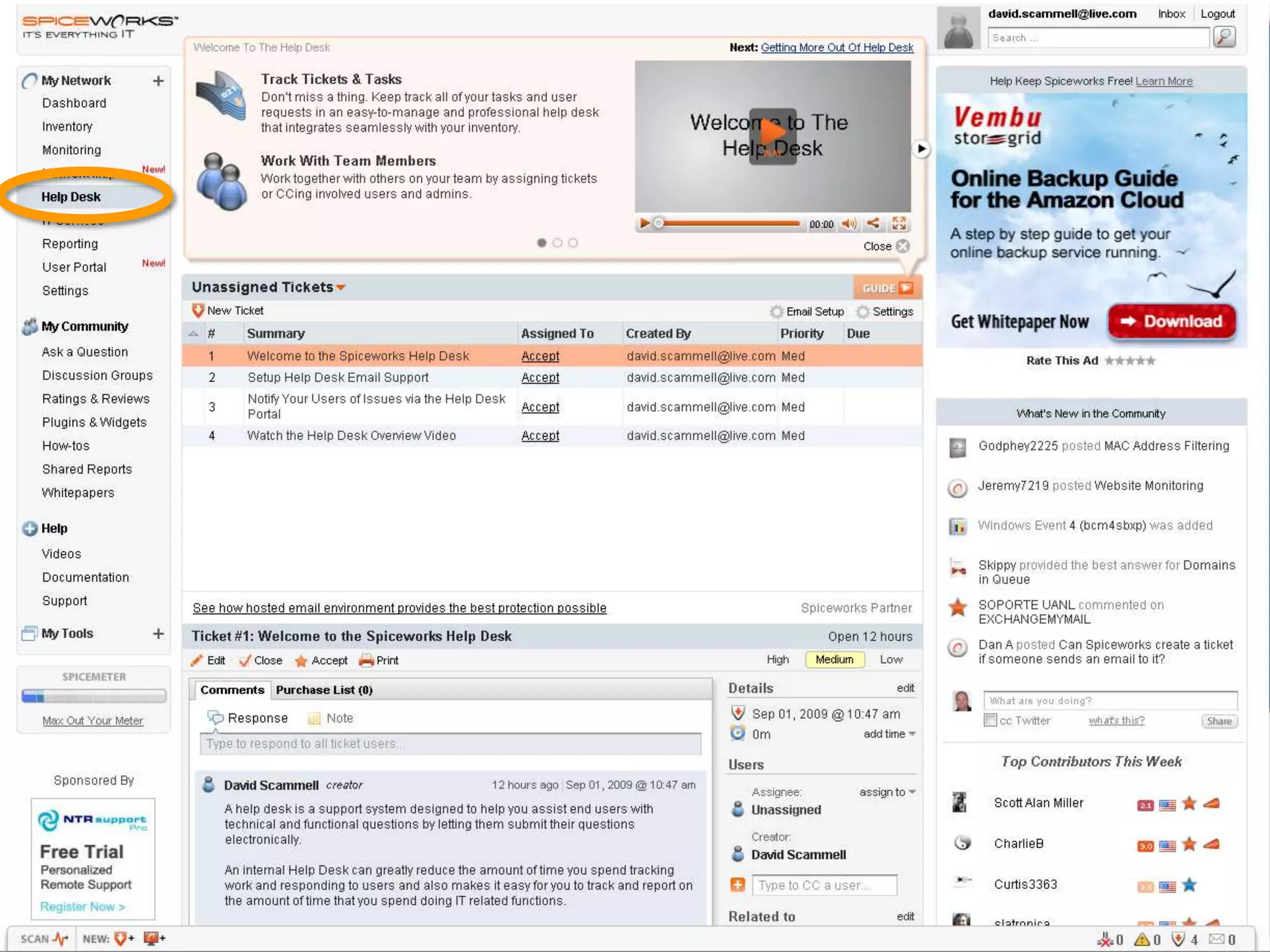The width and height of the screenshot is (1270, 952).
Task: Click the Print ticket icon
Action: click(366, 661)
